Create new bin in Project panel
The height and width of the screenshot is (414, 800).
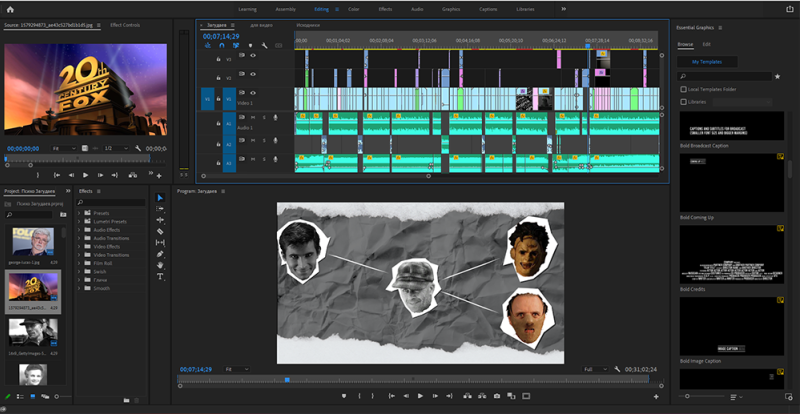tap(63, 215)
